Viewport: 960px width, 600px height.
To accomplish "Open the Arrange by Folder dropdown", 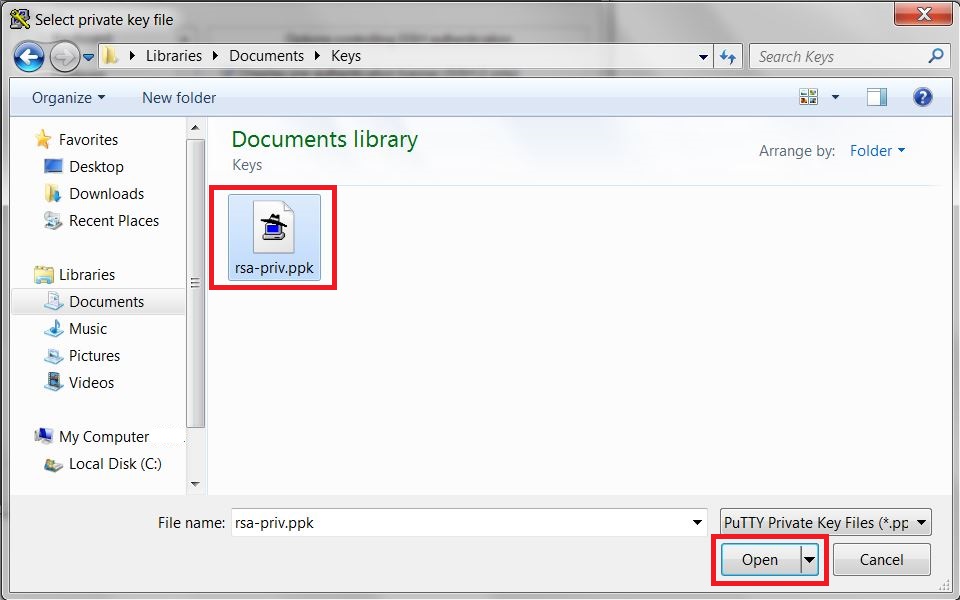I will 876,151.
